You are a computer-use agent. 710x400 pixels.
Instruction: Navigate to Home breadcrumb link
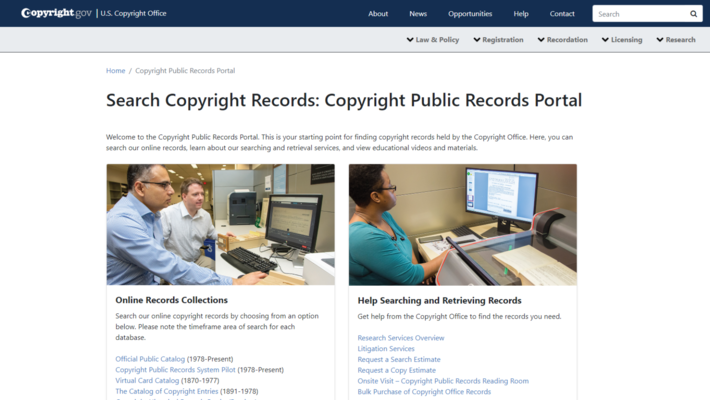pyautogui.click(x=116, y=71)
